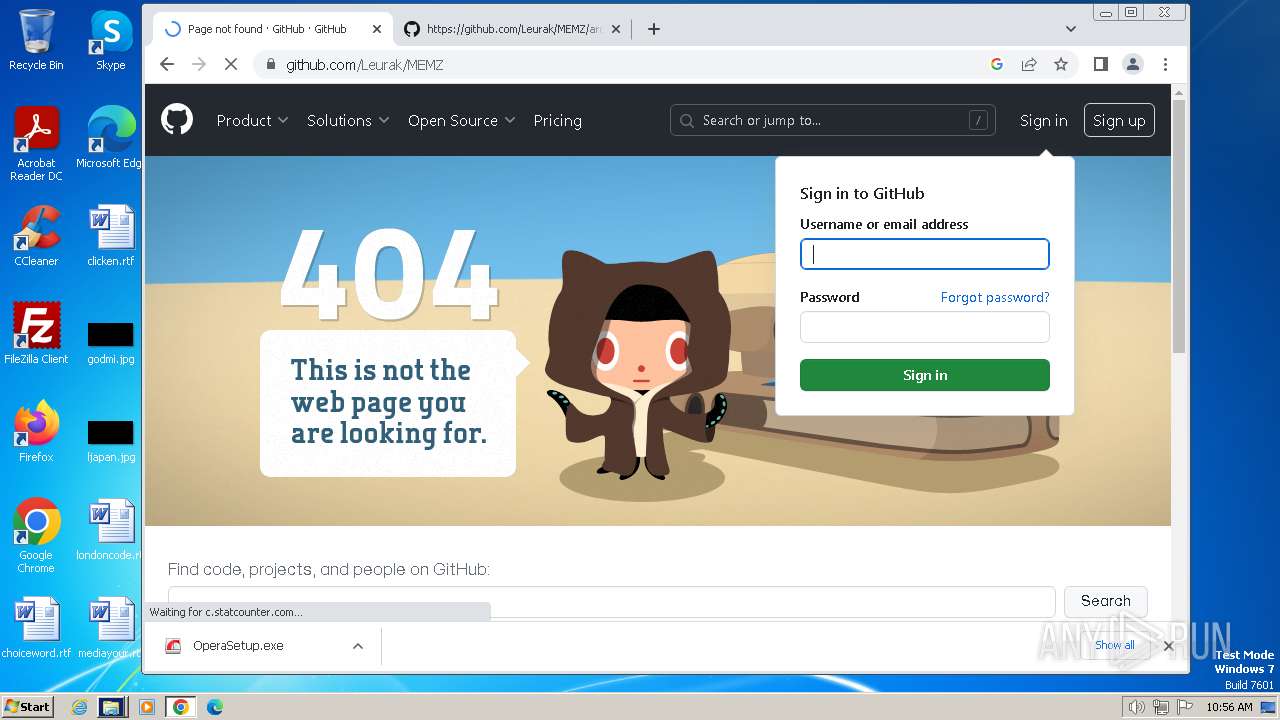Viewport: 1280px width, 720px height.
Task: Open the Skype desktop shortcut
Action: pos(111,41)
